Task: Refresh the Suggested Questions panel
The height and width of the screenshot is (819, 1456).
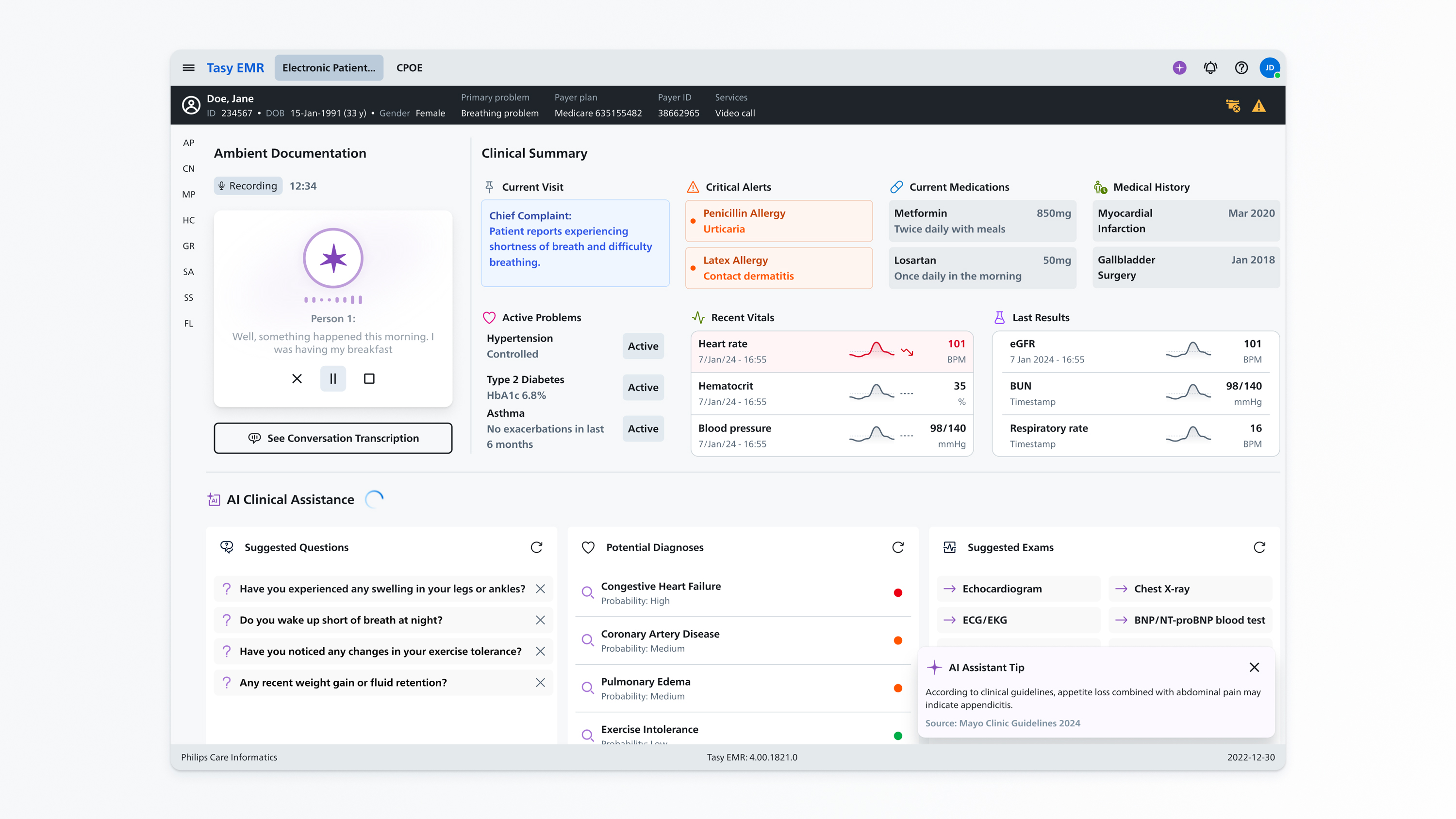Action: [537, 546]
